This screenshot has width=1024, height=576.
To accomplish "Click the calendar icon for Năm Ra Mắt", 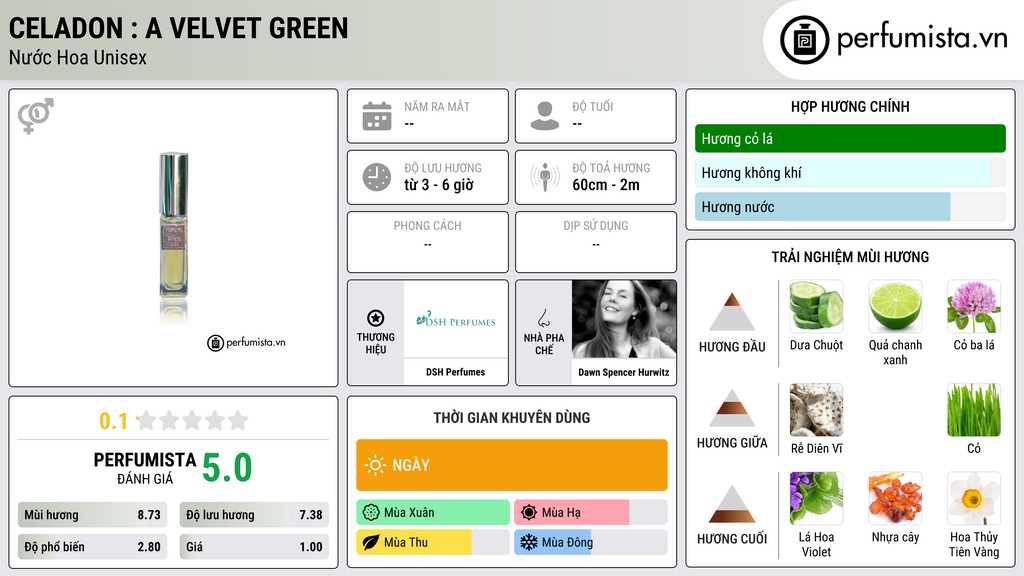I will tap(377, 116).
